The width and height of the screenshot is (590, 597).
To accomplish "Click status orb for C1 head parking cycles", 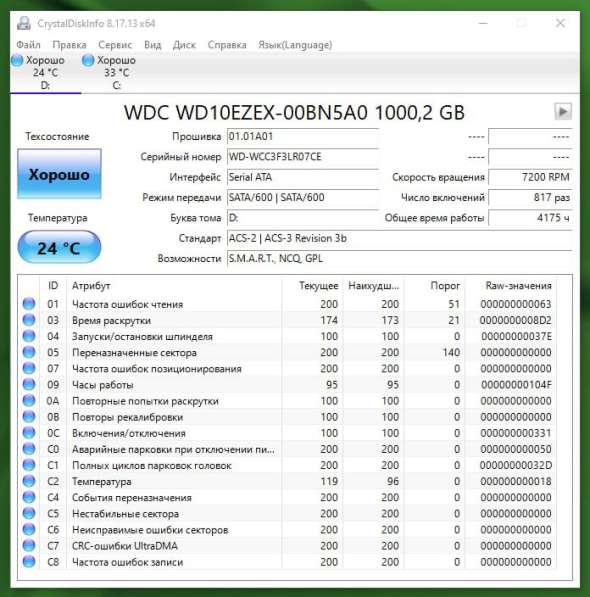I will point(29,465).
